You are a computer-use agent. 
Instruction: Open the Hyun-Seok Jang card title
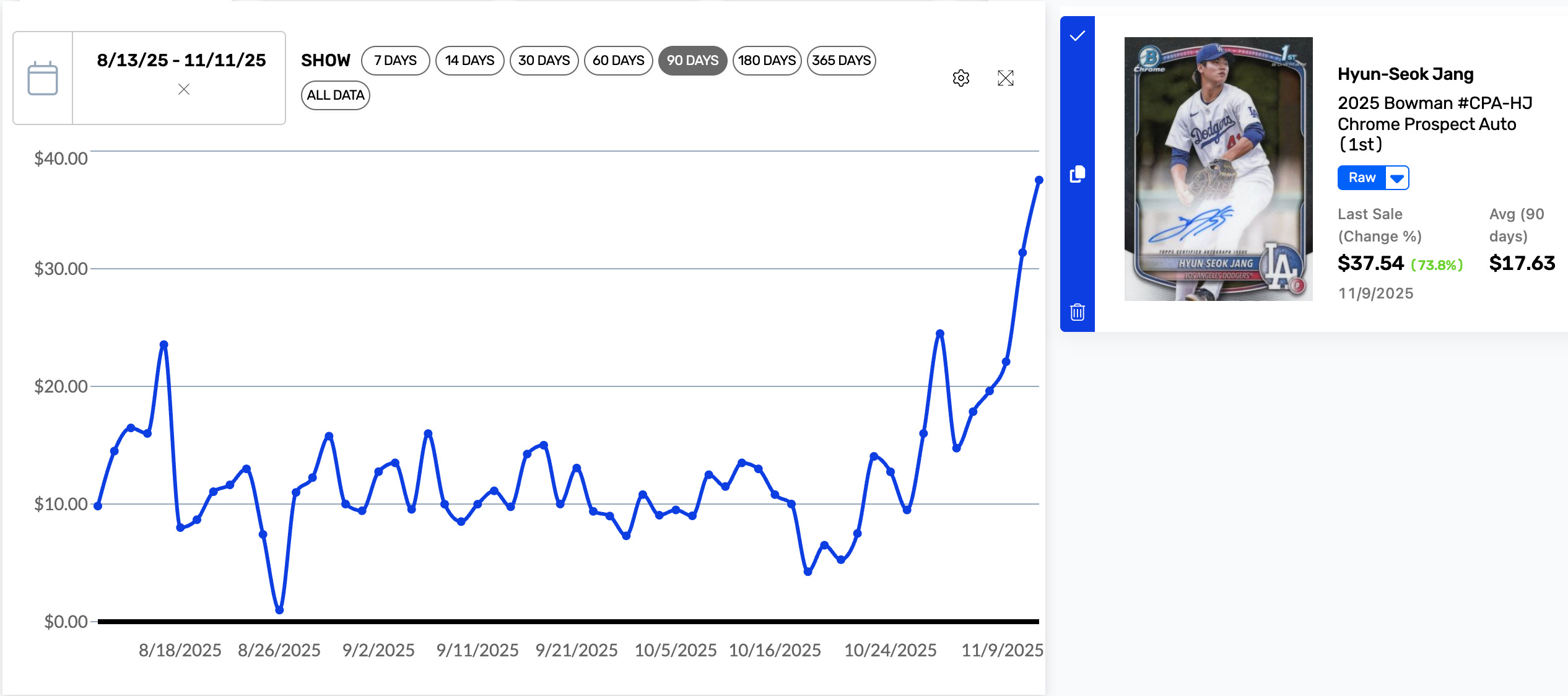pyautogui.click(x=1405, y=74)
